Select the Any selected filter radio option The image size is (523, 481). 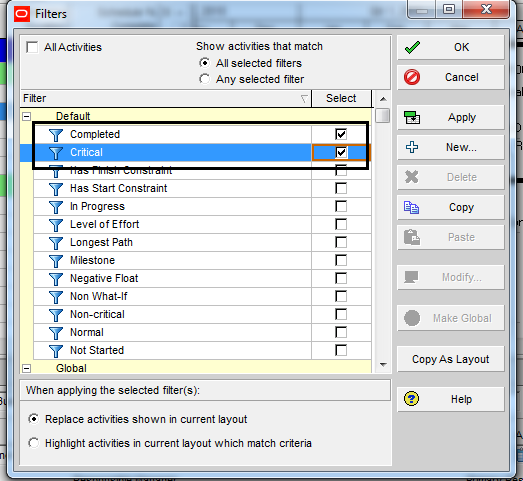(204, 79)
